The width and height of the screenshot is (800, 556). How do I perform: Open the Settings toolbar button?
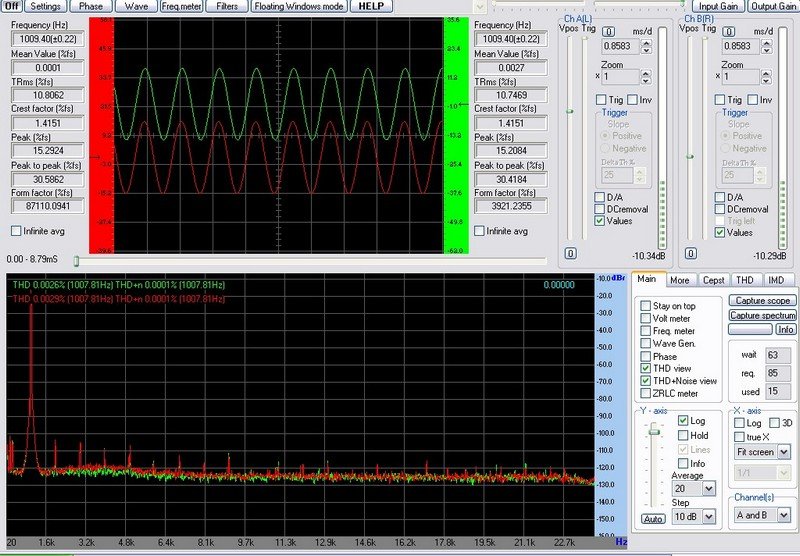[46, 6]
